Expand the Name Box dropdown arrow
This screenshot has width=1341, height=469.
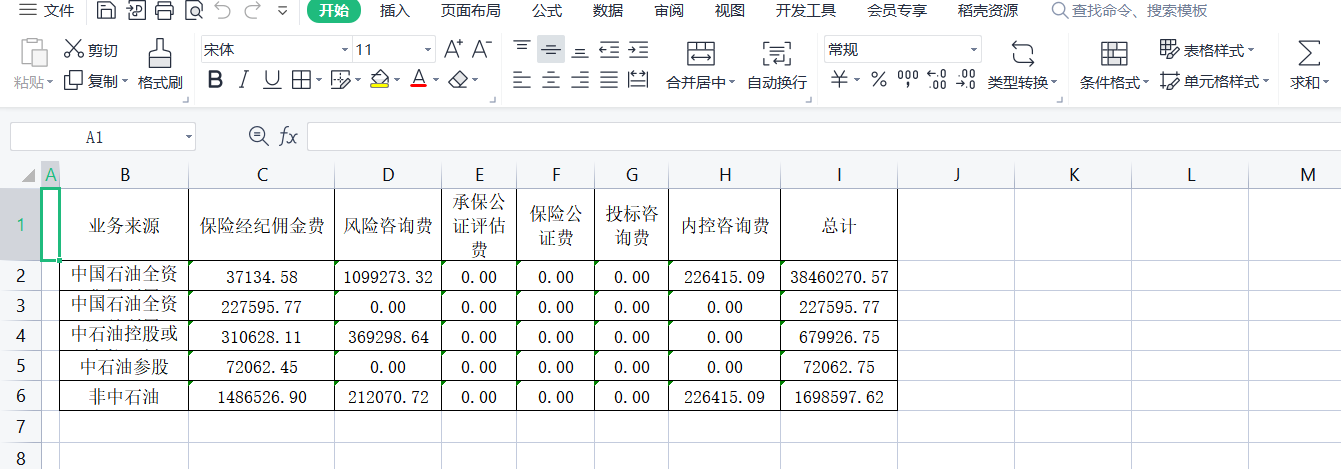(x=188, y=138)
